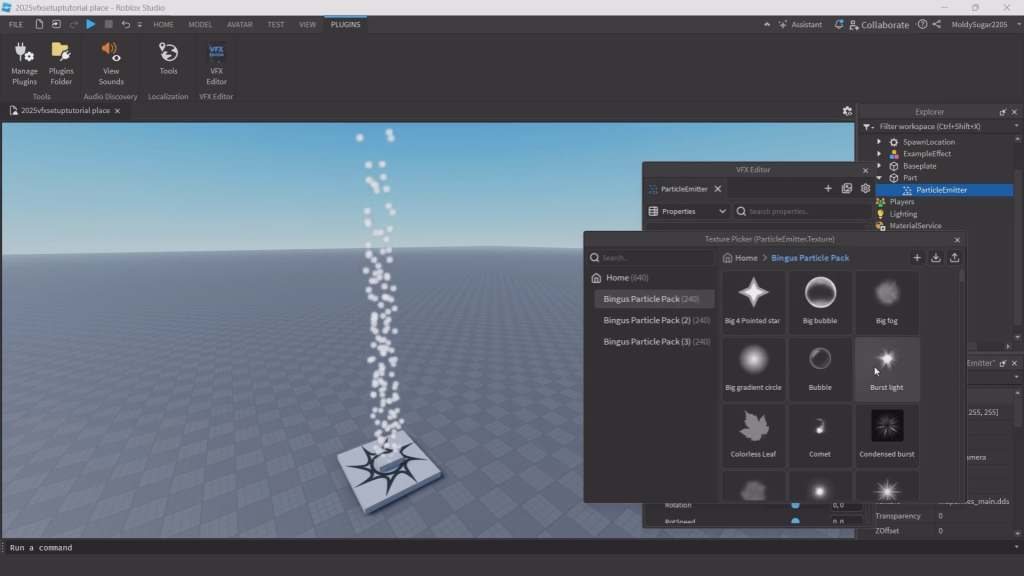Select the PLUGINS ribbon tab
The height and width of the screenshot is (576, 1024).
click(345, 24)
